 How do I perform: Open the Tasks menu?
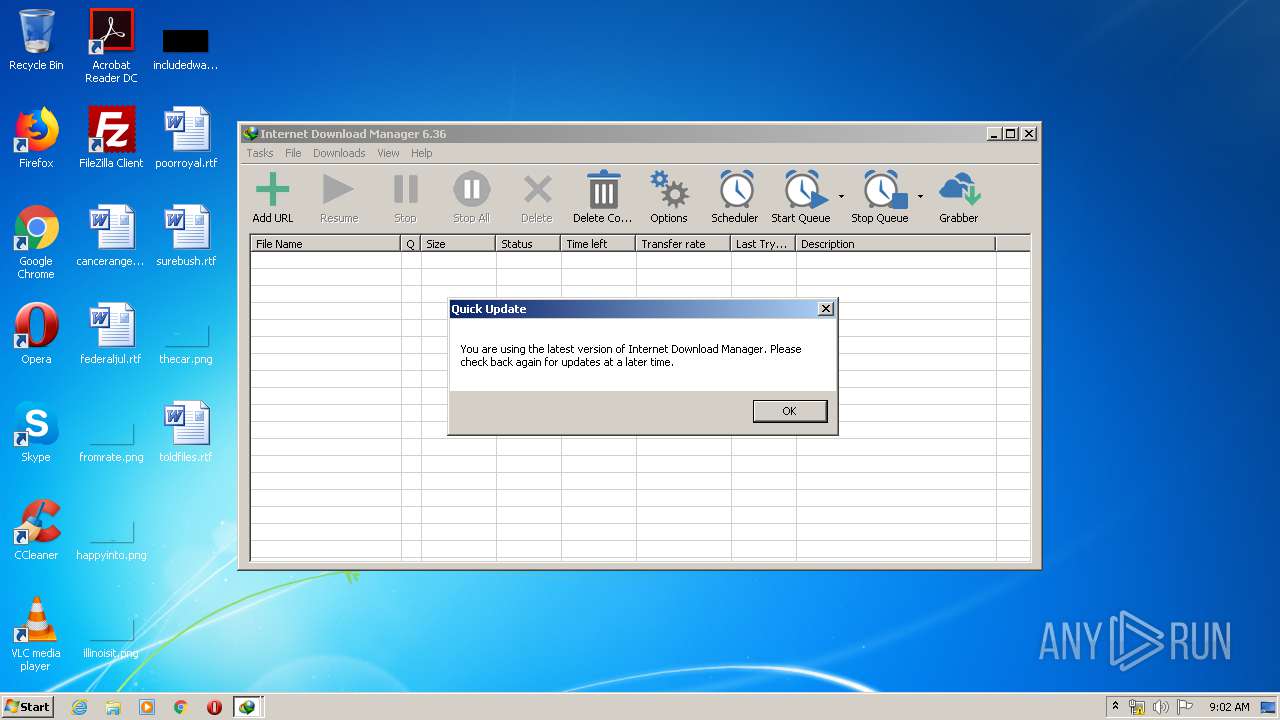(x=260, y=153)
